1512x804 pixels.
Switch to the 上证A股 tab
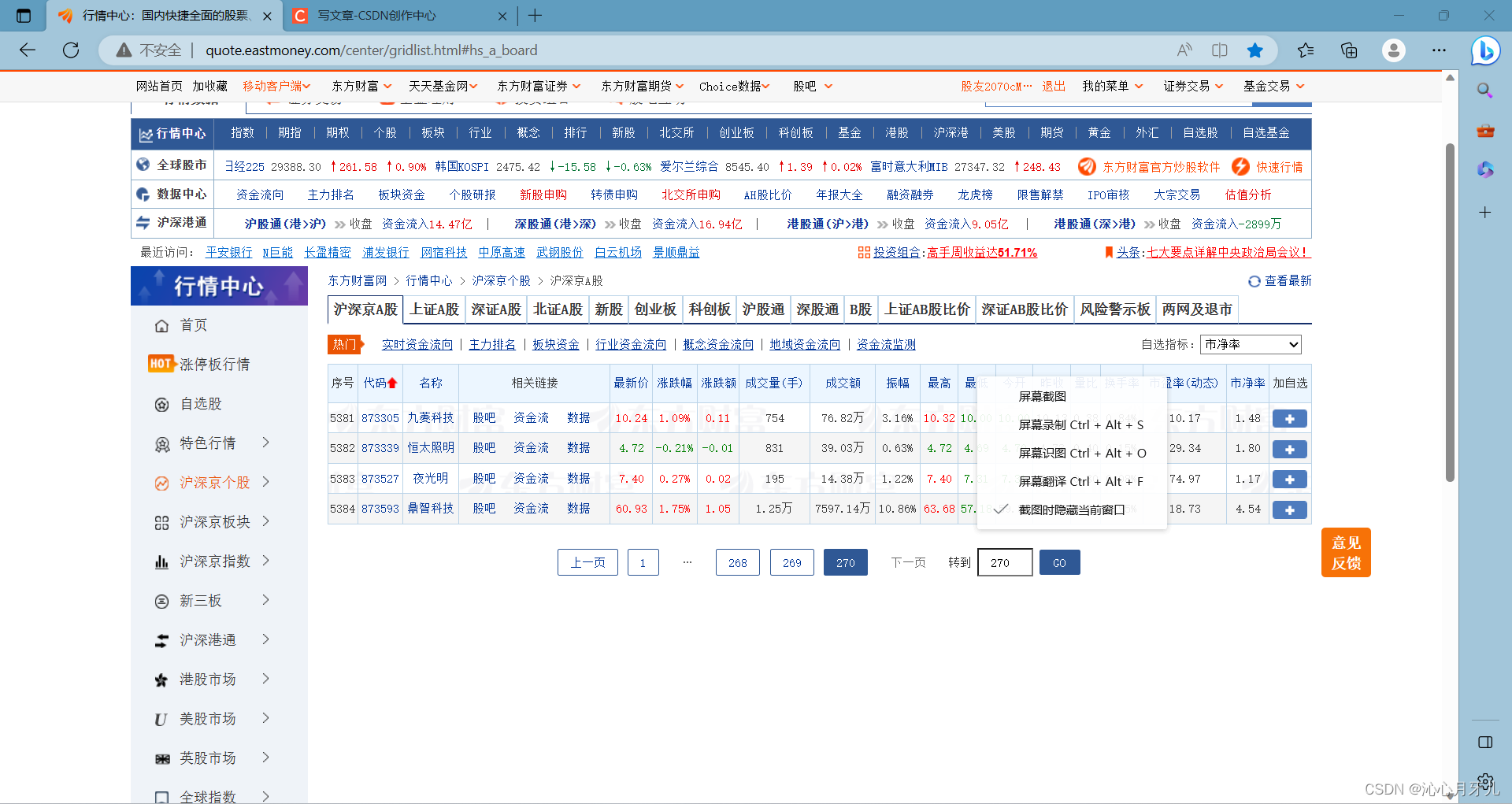coord(434,309)
